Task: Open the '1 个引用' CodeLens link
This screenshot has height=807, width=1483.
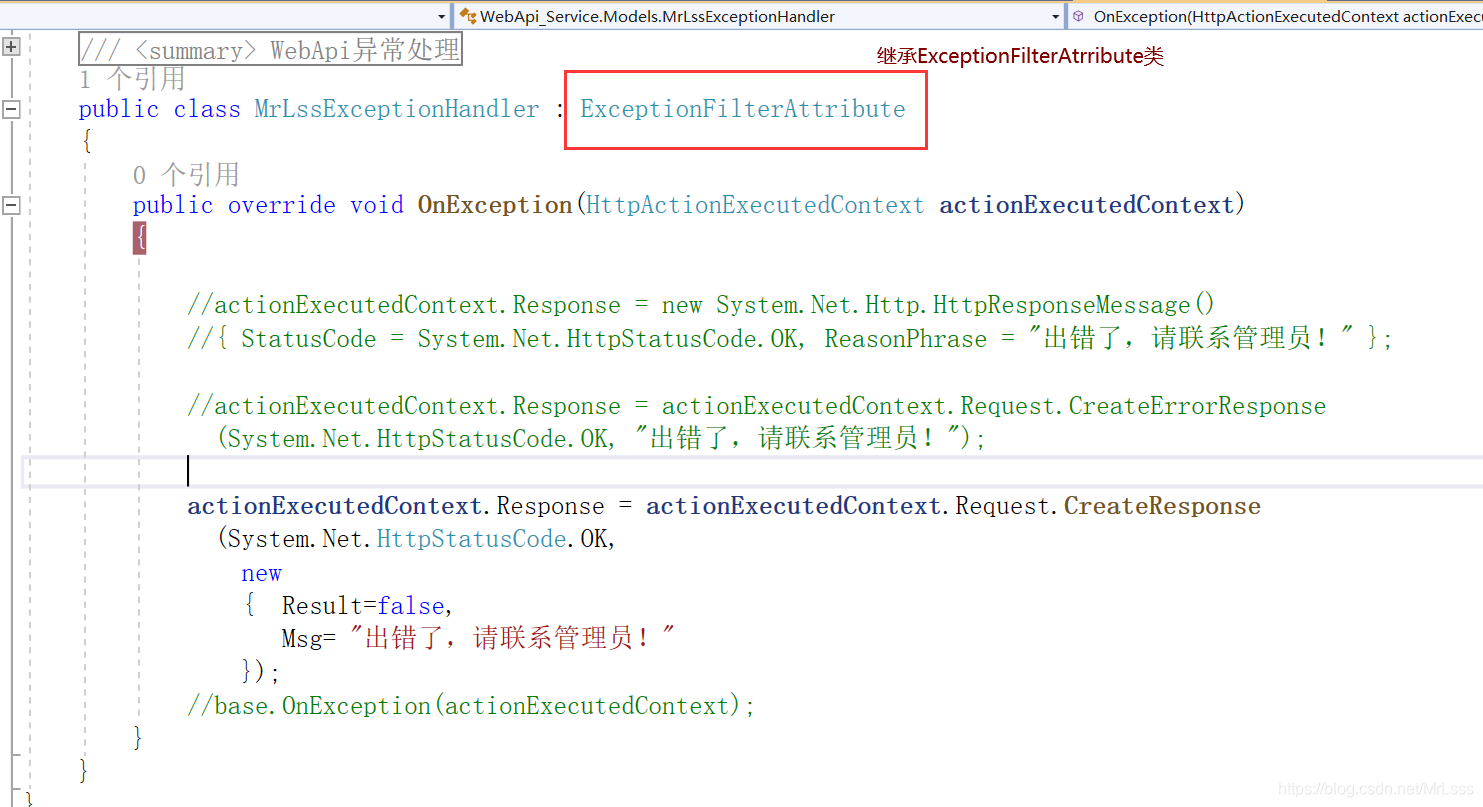Action: [x=132, y=79]
